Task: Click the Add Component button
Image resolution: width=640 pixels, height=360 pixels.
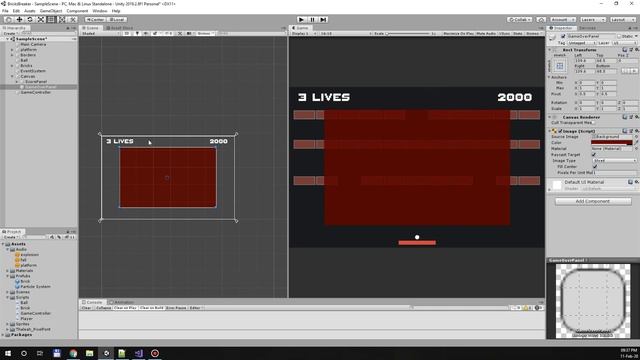Action: click(593, 201)
